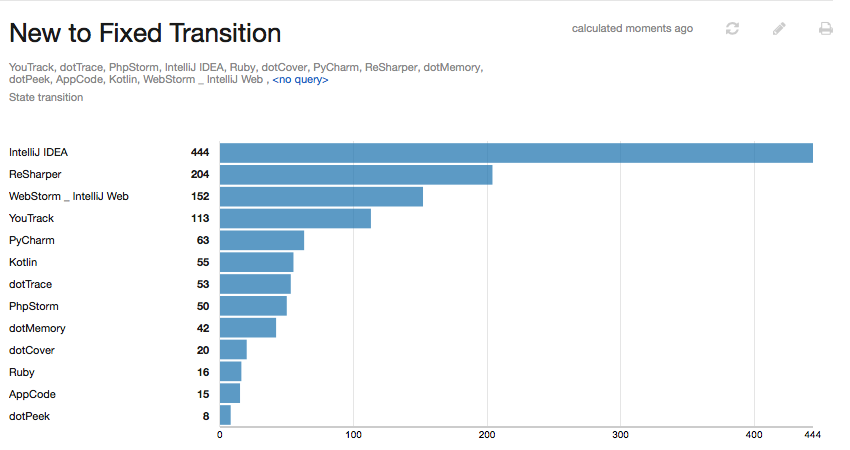This screenshot has height=450, width=850.
Task: Select the PyCharm bar
Action: tap(262, 241)
